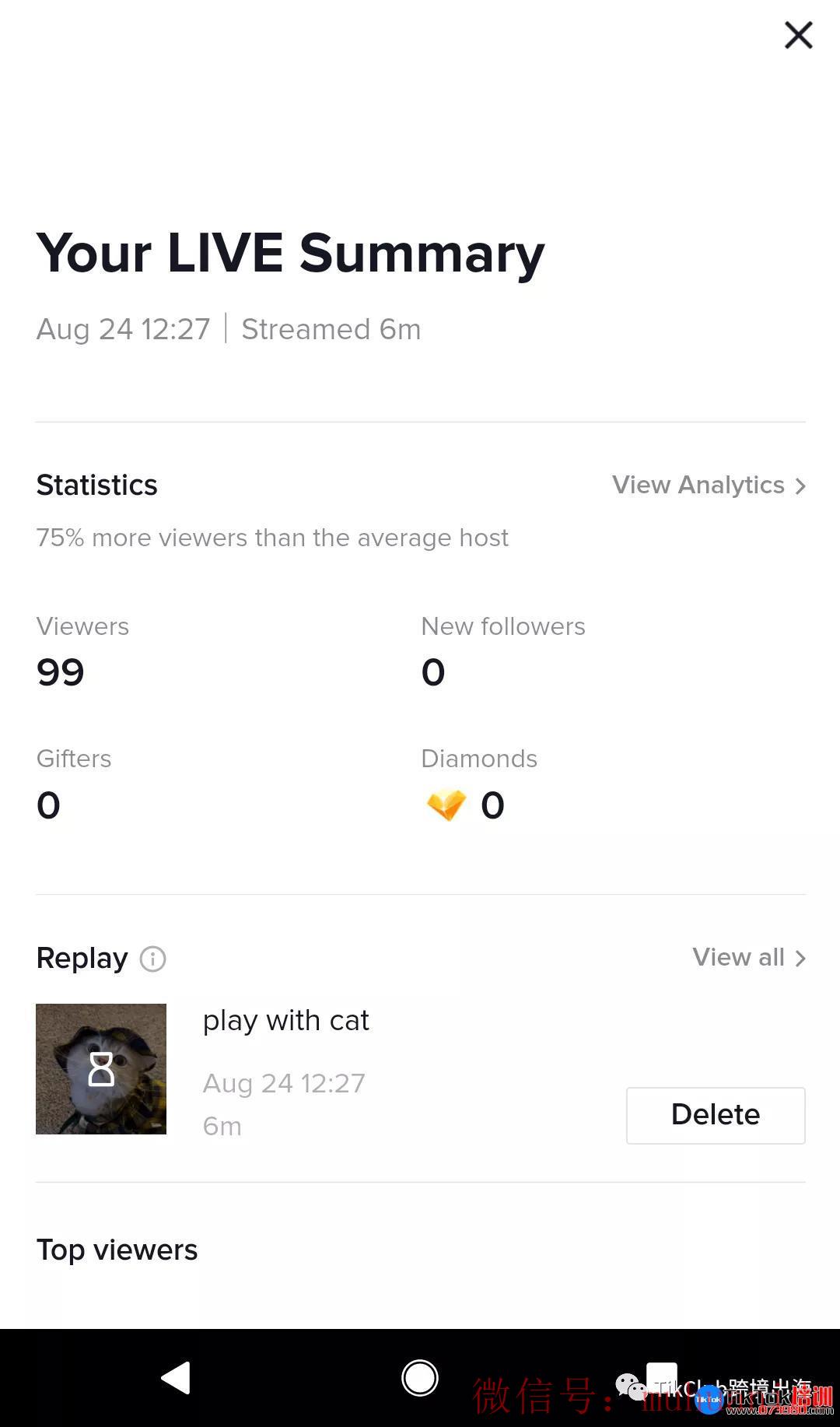Open View Analytics link
The height and width of the screenshot is (1427, 840).
coord(698,486)
